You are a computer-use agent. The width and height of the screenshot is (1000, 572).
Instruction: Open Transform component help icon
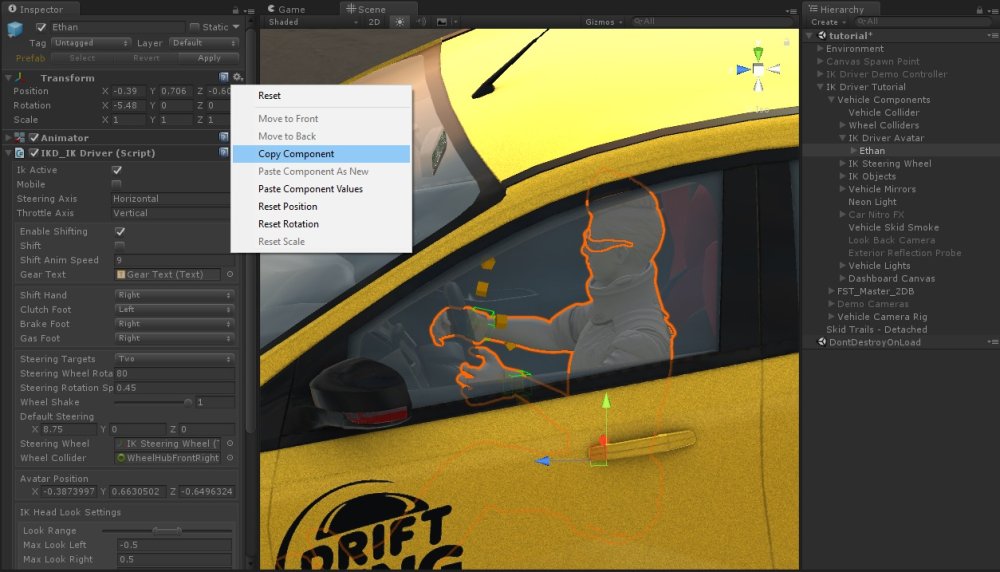pyautogui.click(x=224, y=77)
